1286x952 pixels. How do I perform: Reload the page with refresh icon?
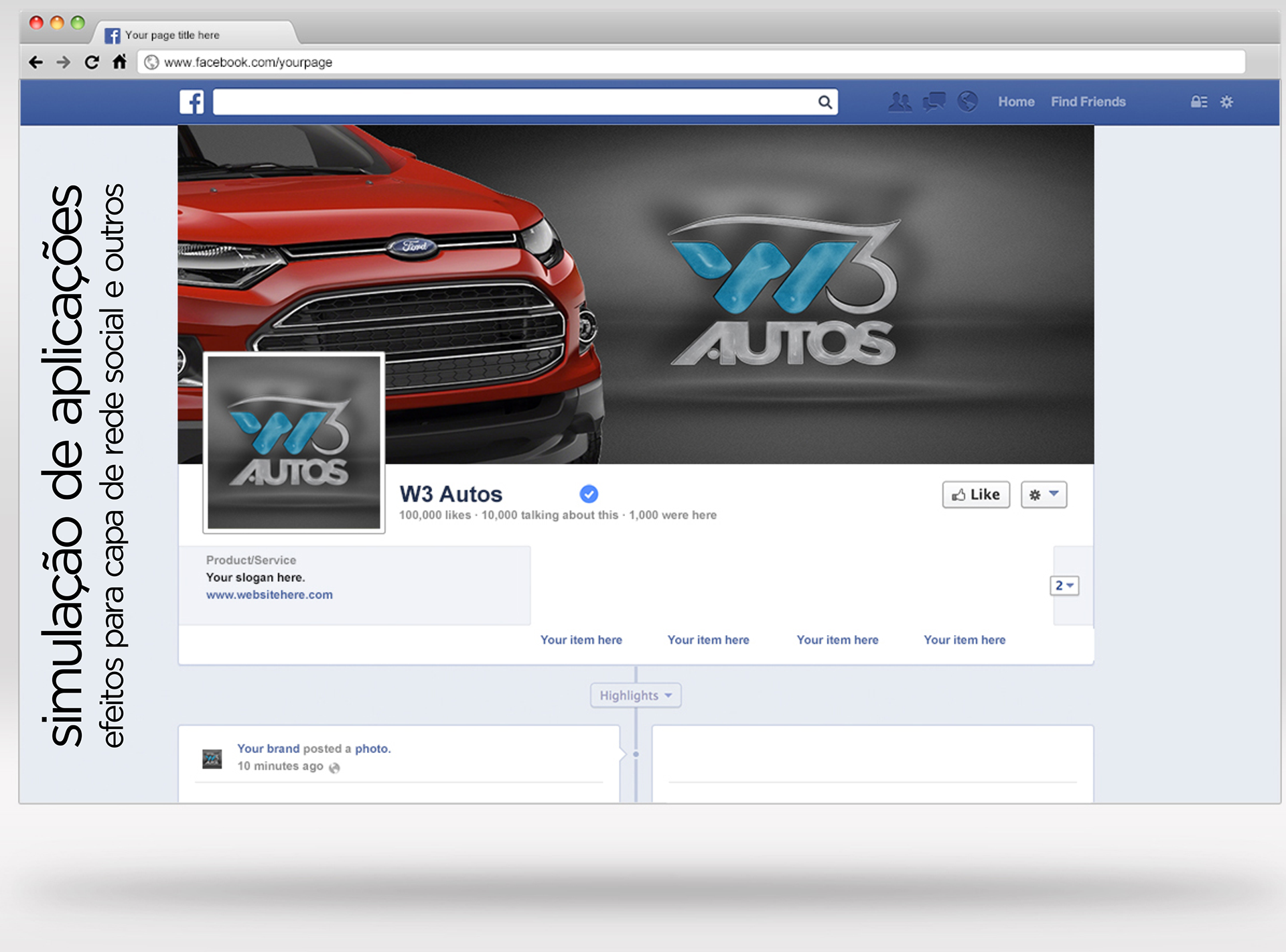[x=92, y=62]
